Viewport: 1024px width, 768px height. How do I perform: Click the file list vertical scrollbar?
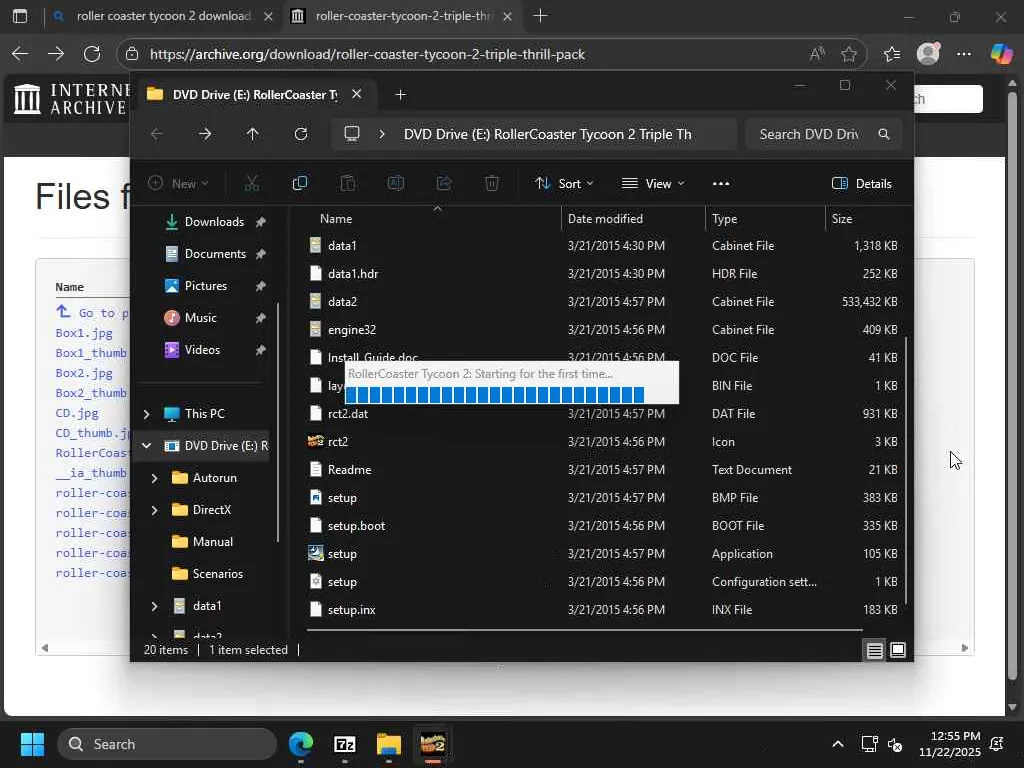tap(906, 470)
